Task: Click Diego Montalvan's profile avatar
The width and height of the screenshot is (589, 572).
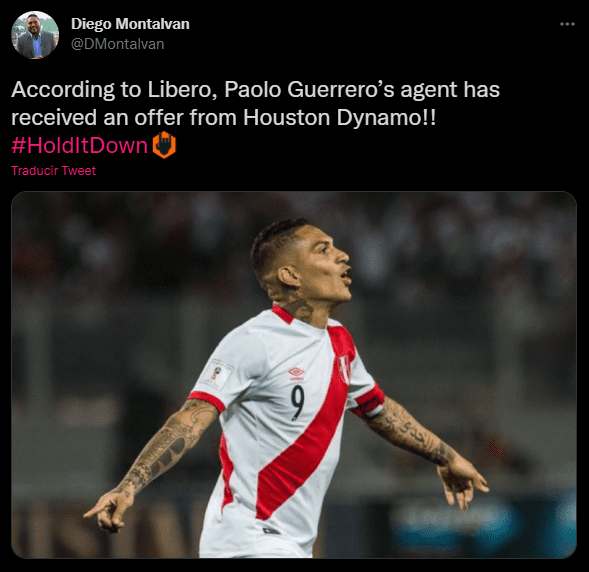Action: pos(35,35)
